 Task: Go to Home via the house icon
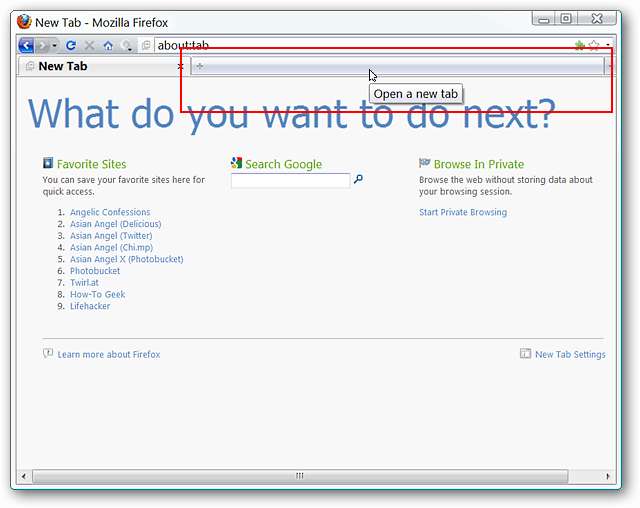point(108,46)
